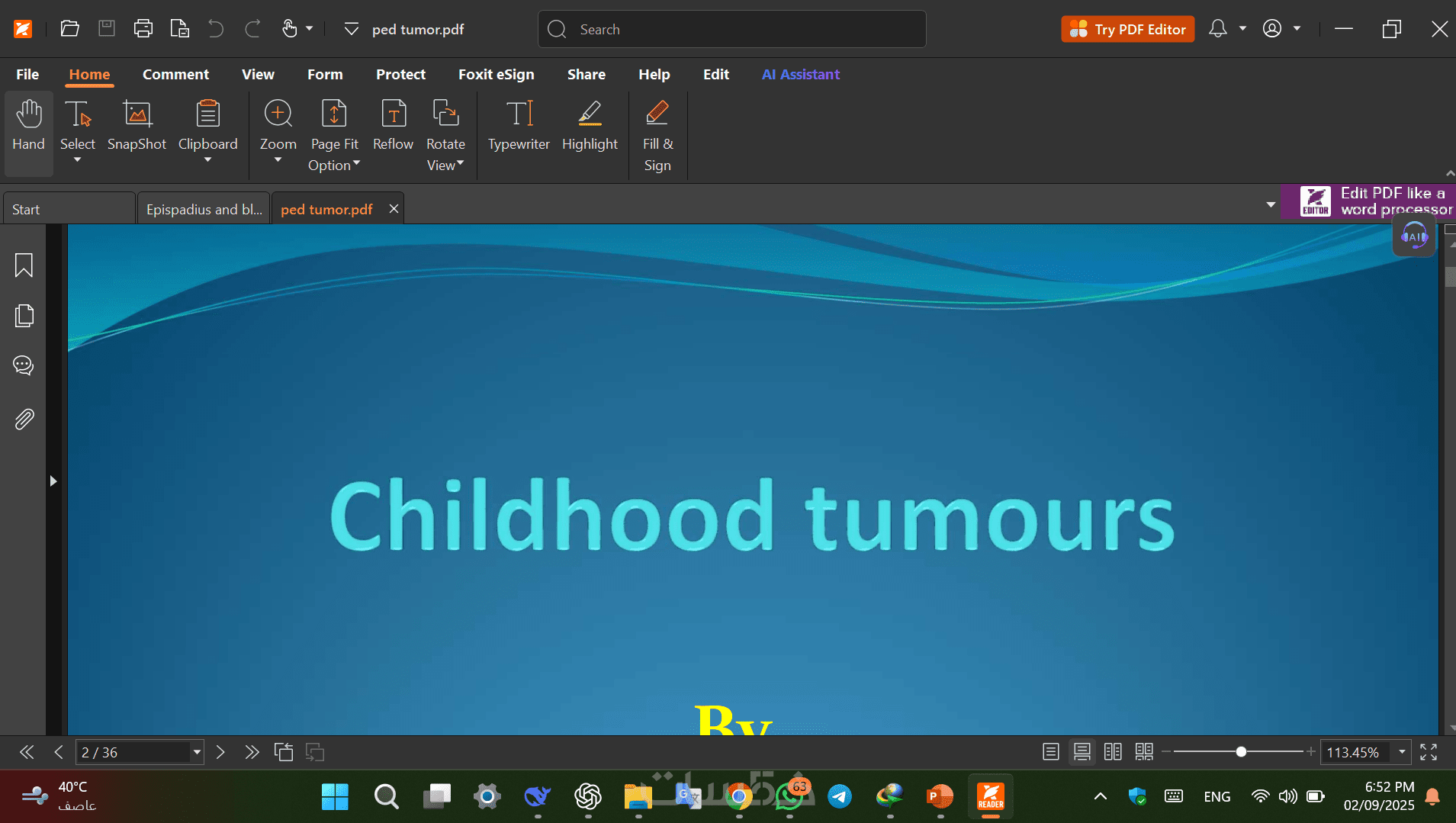1456x823 pixels.
Task: Go to the next page
Action: click(x=220, y=752)
